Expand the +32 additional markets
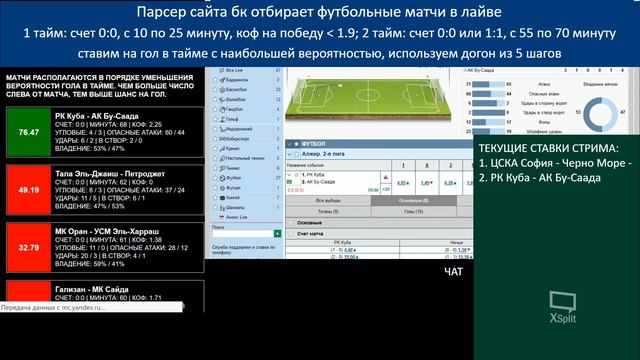This screenshot has height=360, width=640. (x=386, y=189)
